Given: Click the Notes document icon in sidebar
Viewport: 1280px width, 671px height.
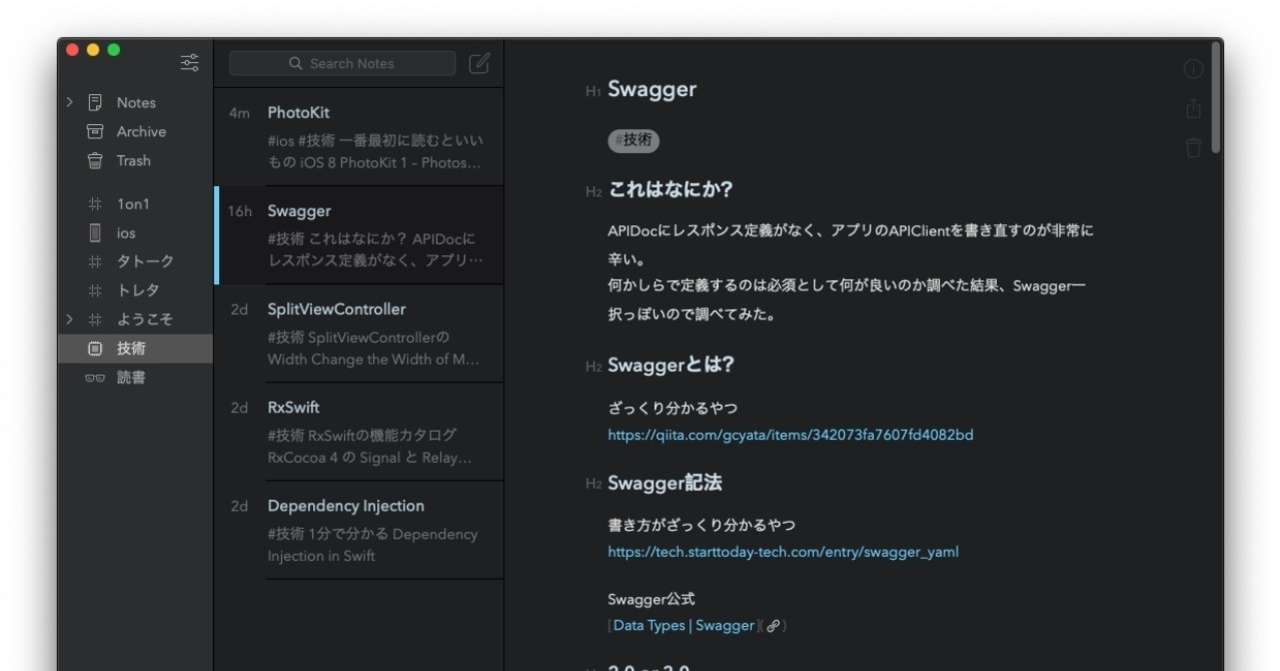Looking at the screenshot, I should coord(95,102).
